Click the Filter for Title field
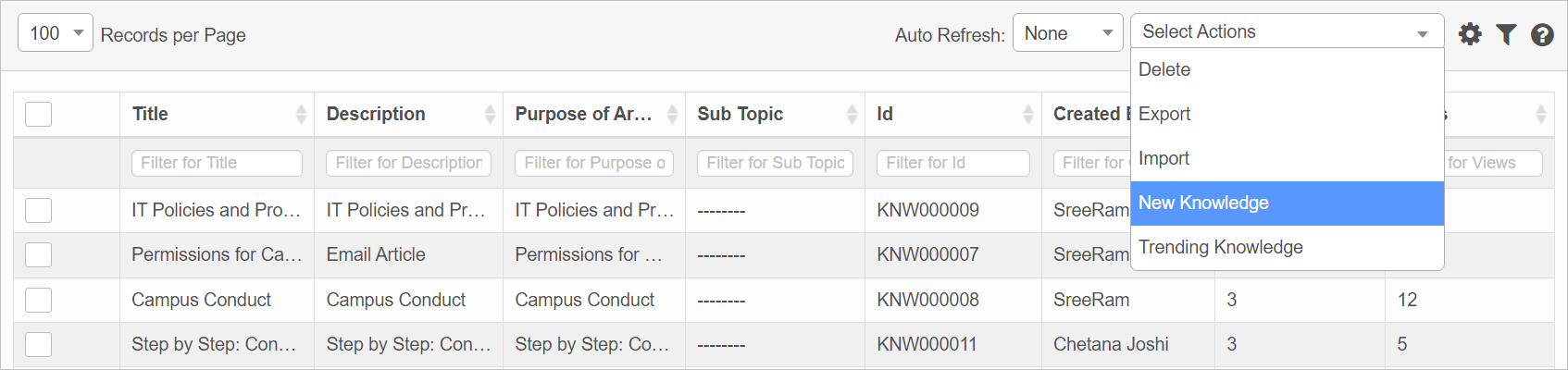1568x370 pixels. [217, 163]
